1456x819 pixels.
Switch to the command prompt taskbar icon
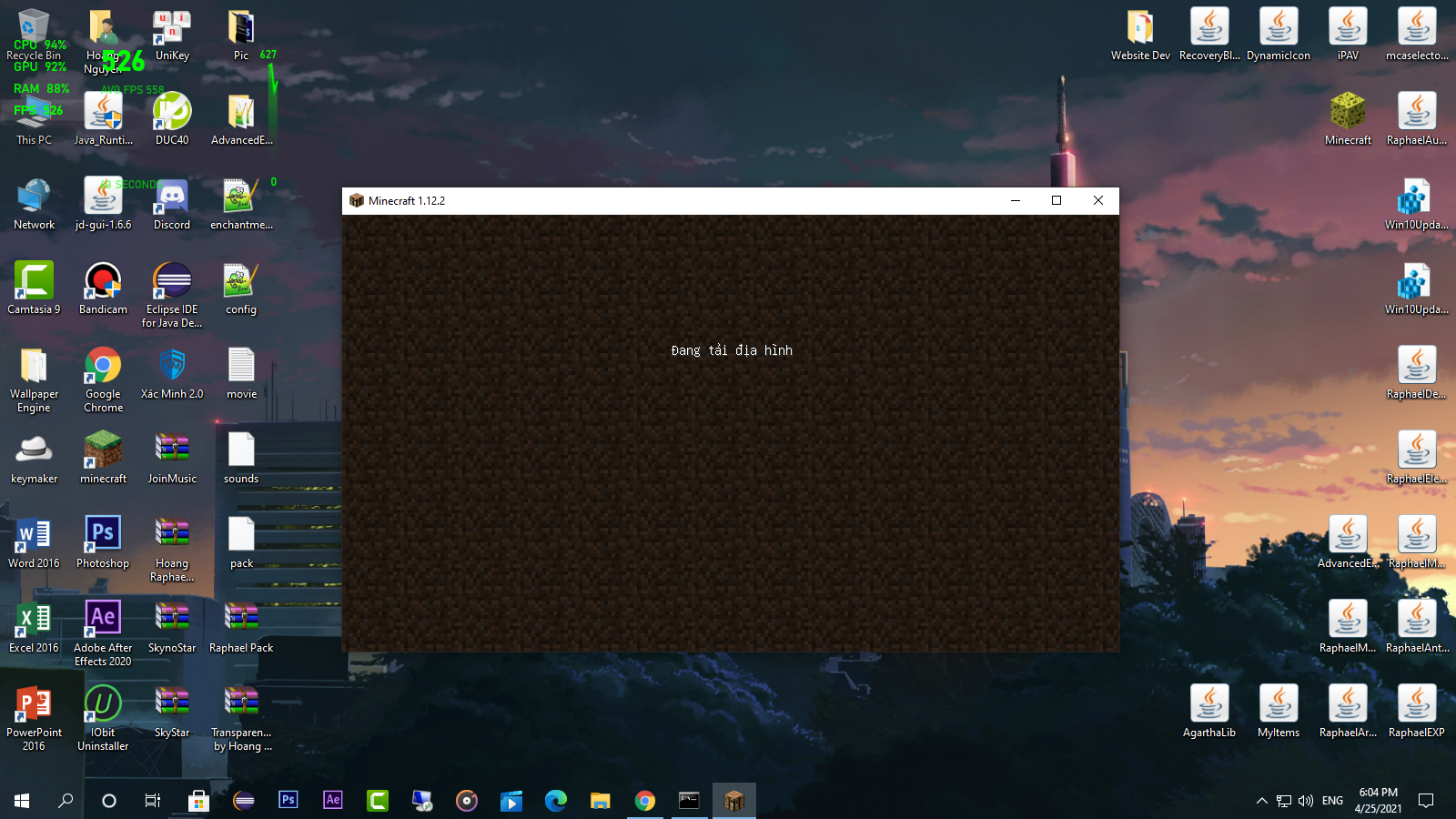[x=689, y=801]
